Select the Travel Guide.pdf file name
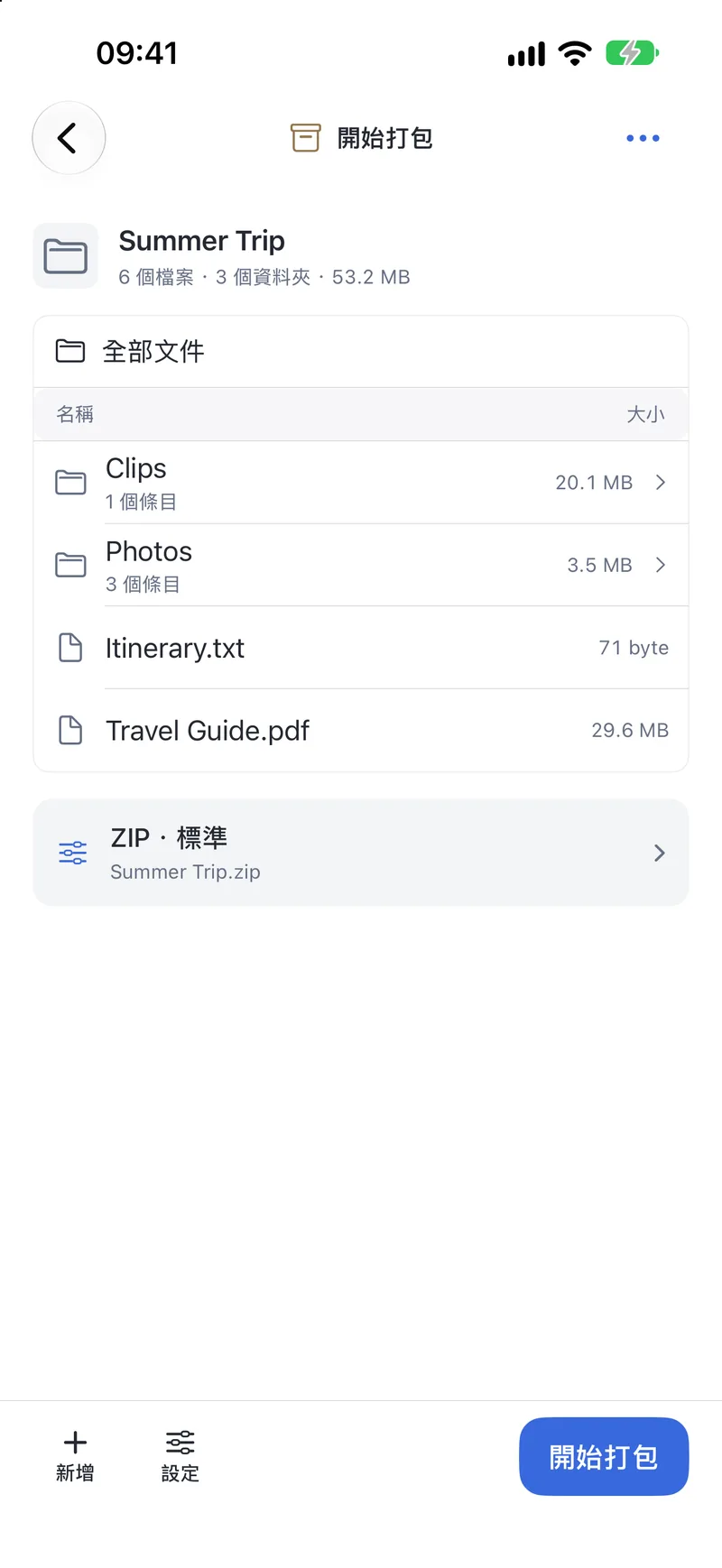 [x=208, y=731]
